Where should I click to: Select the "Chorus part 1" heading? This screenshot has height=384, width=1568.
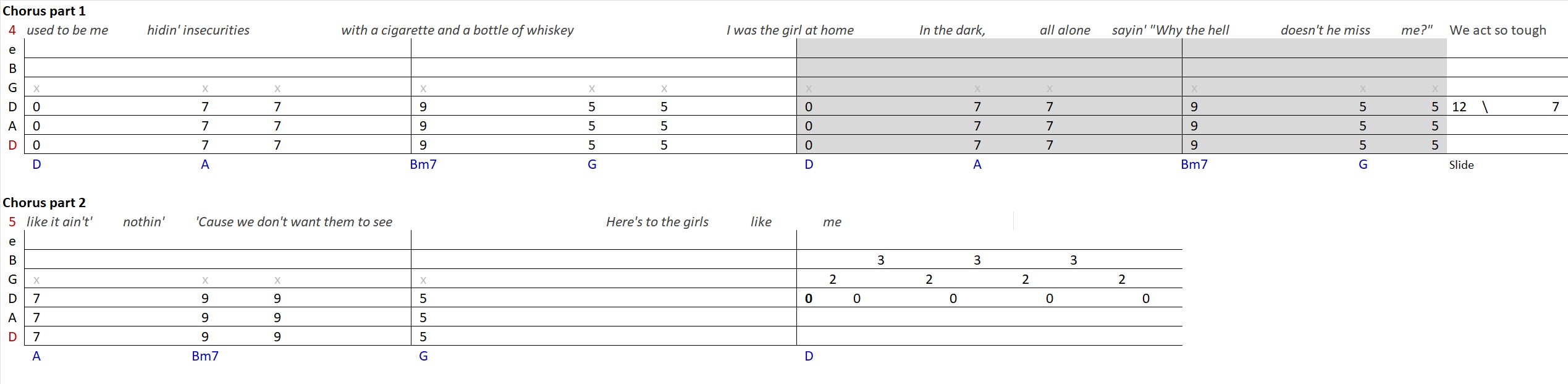(44, 11)
